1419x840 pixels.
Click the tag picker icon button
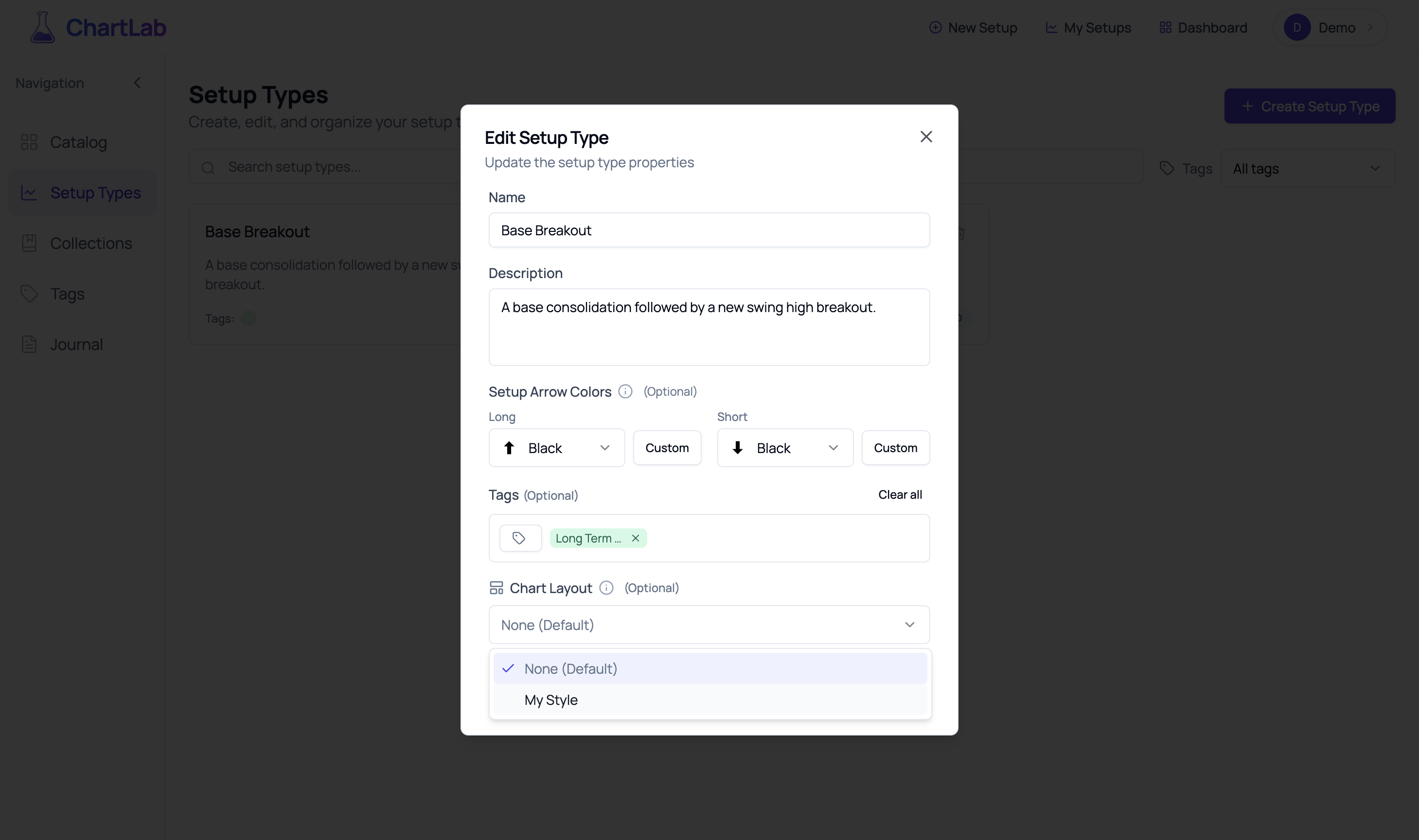coord(520,538)
